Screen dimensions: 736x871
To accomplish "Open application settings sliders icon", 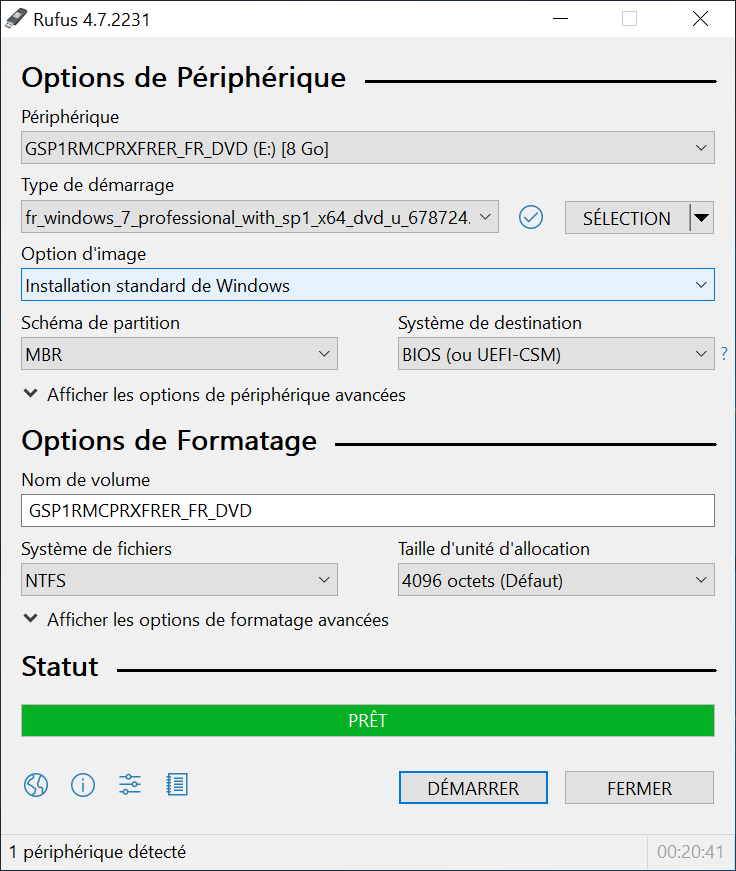I will 130,785.
